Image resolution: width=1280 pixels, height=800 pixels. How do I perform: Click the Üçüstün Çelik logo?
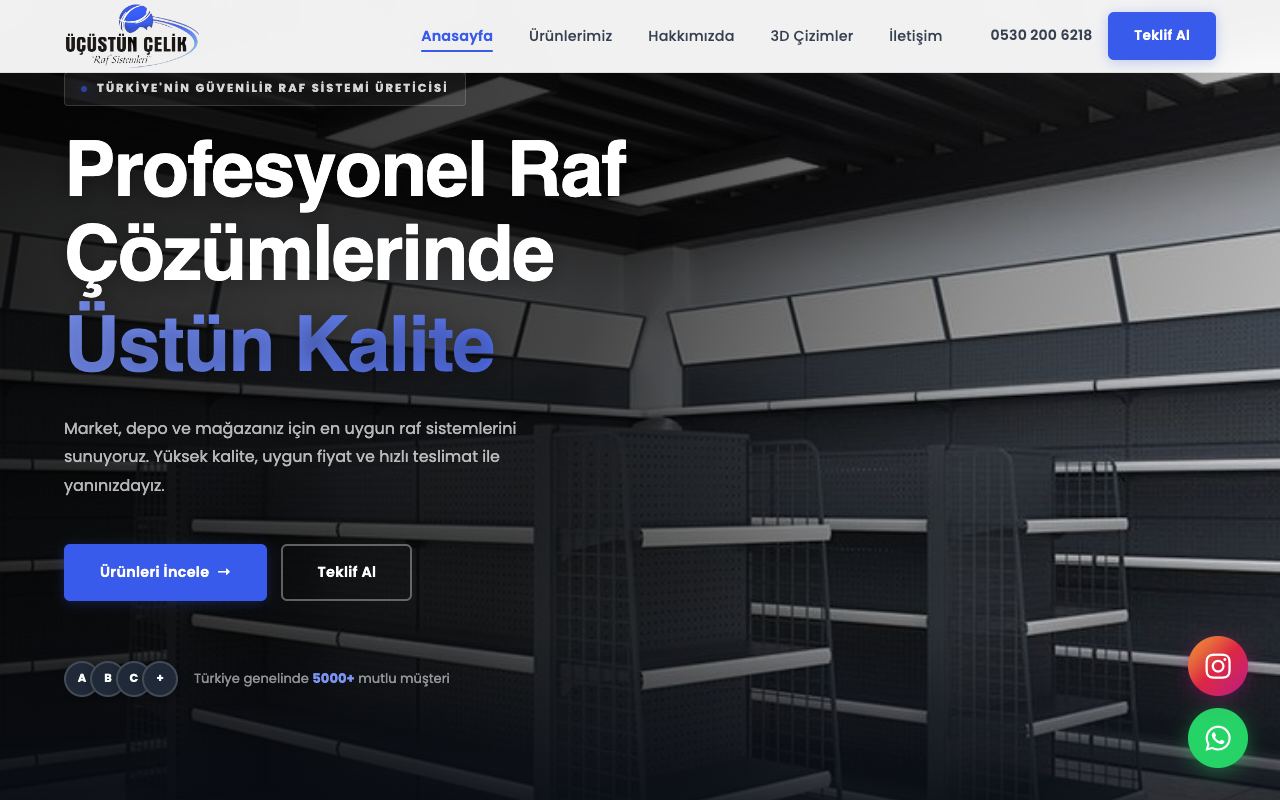[131, 36]
